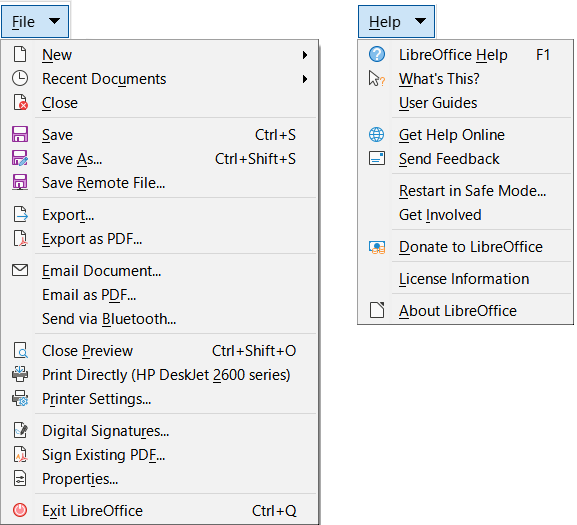Choose Get Involved entry

click(465, 214)
